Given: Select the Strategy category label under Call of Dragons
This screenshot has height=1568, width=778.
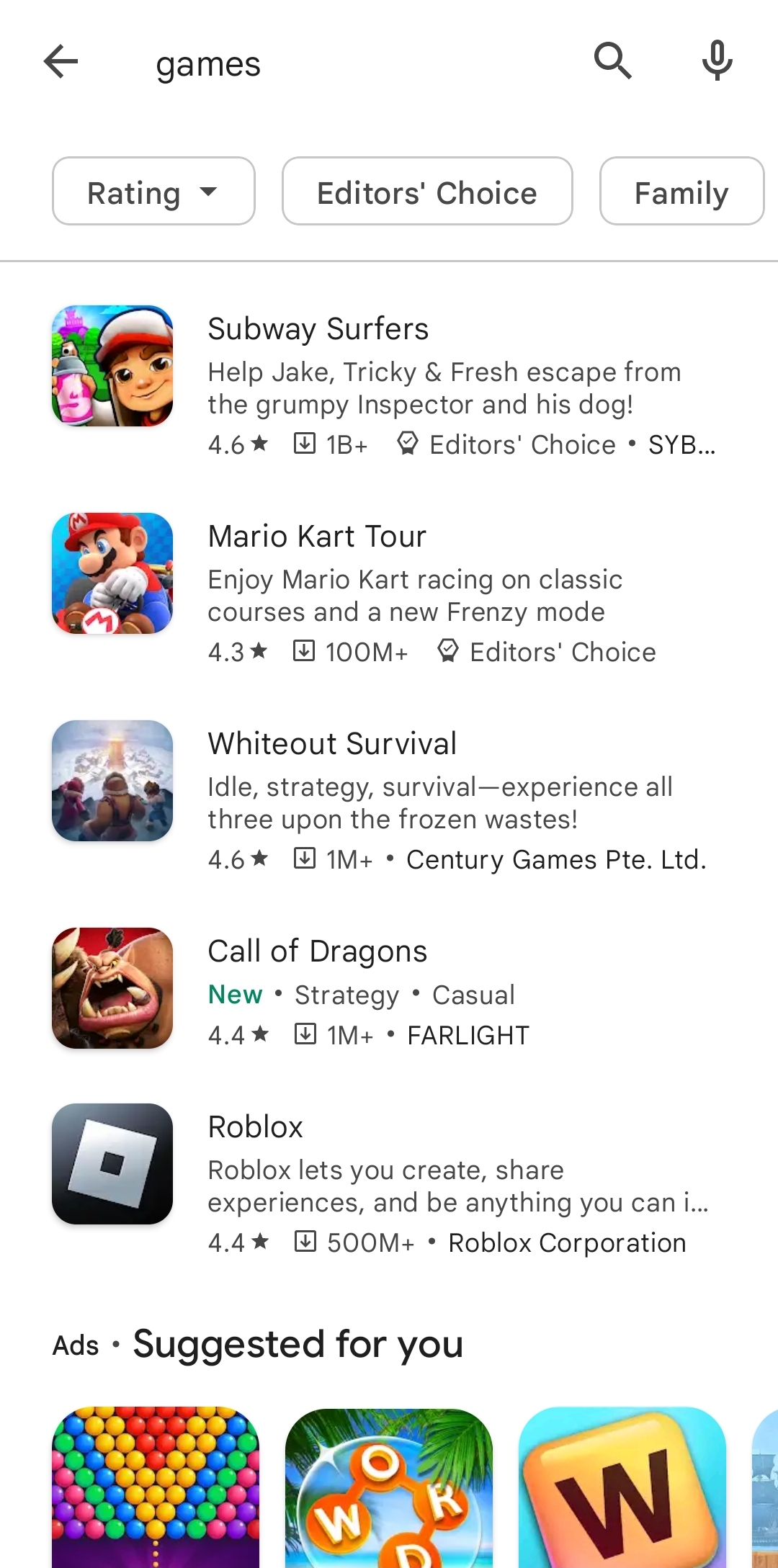Looking at the screenshot, I should point(346,995).
